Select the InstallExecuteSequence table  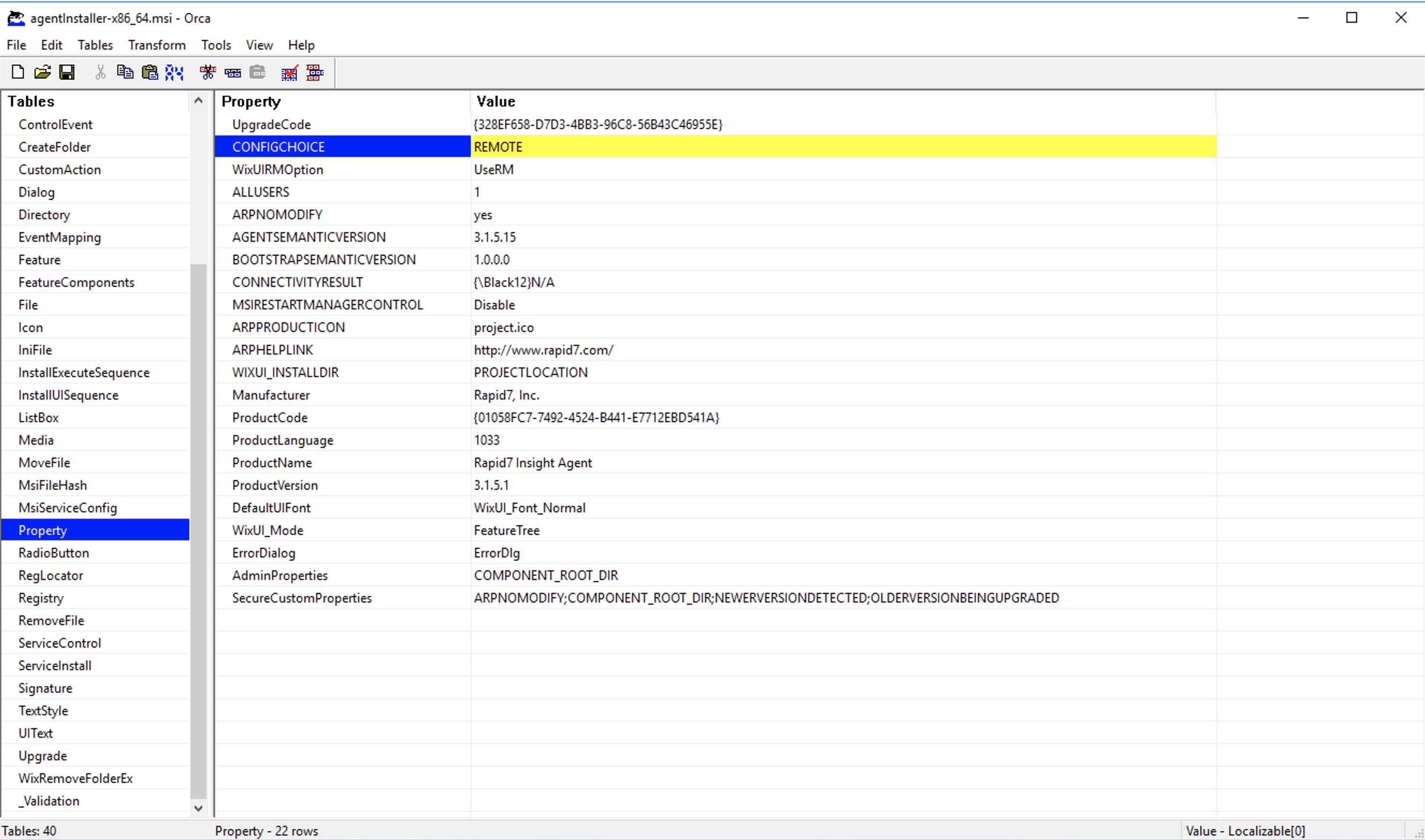(x=84, y=372)
